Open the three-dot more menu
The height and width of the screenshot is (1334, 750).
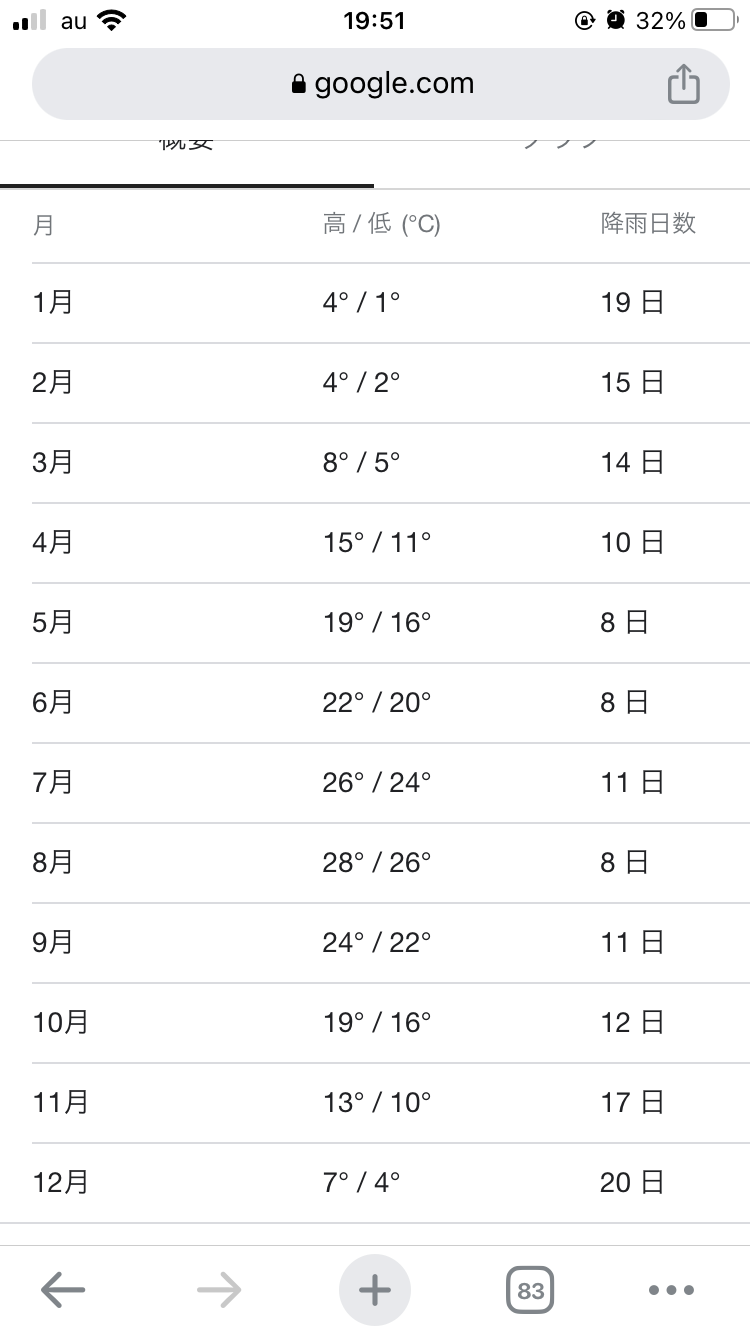(671, 1290)
